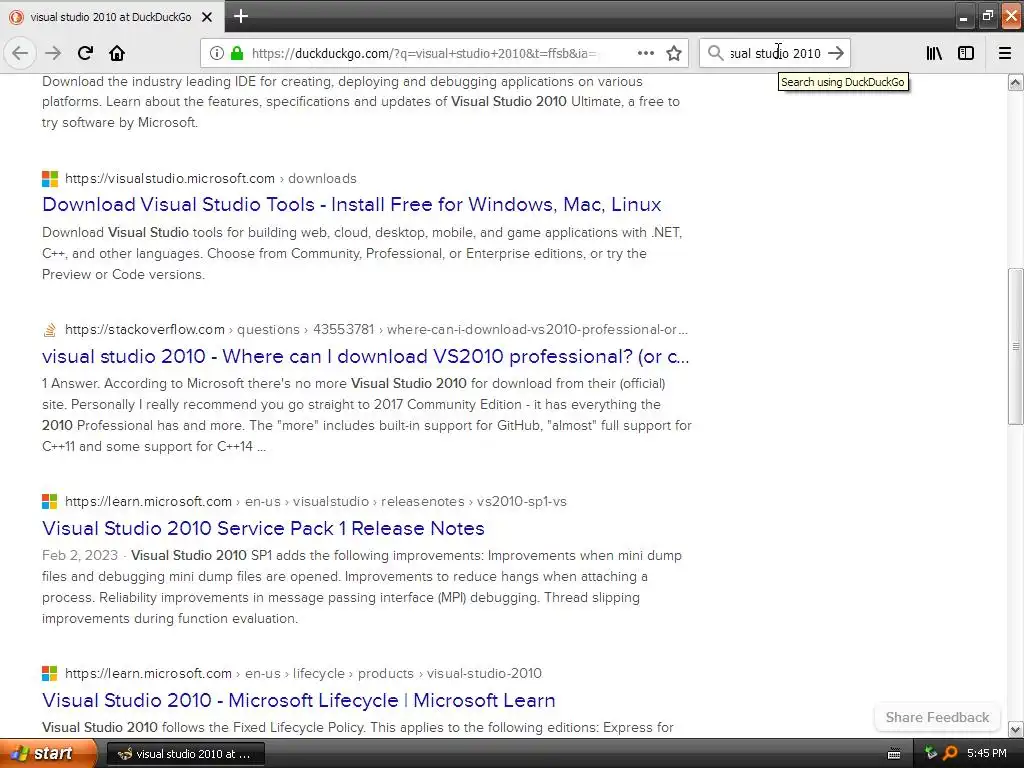Screen dimensions: 1024x768
Task: Bookmark this page with the star
Action: (674, 53)
